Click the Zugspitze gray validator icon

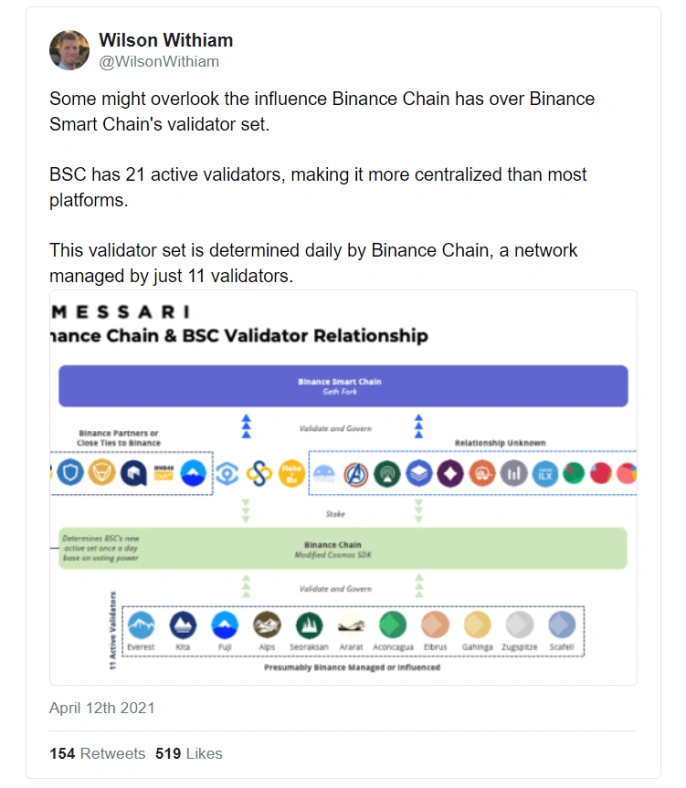pyautogui.click(x=520, y=625)
